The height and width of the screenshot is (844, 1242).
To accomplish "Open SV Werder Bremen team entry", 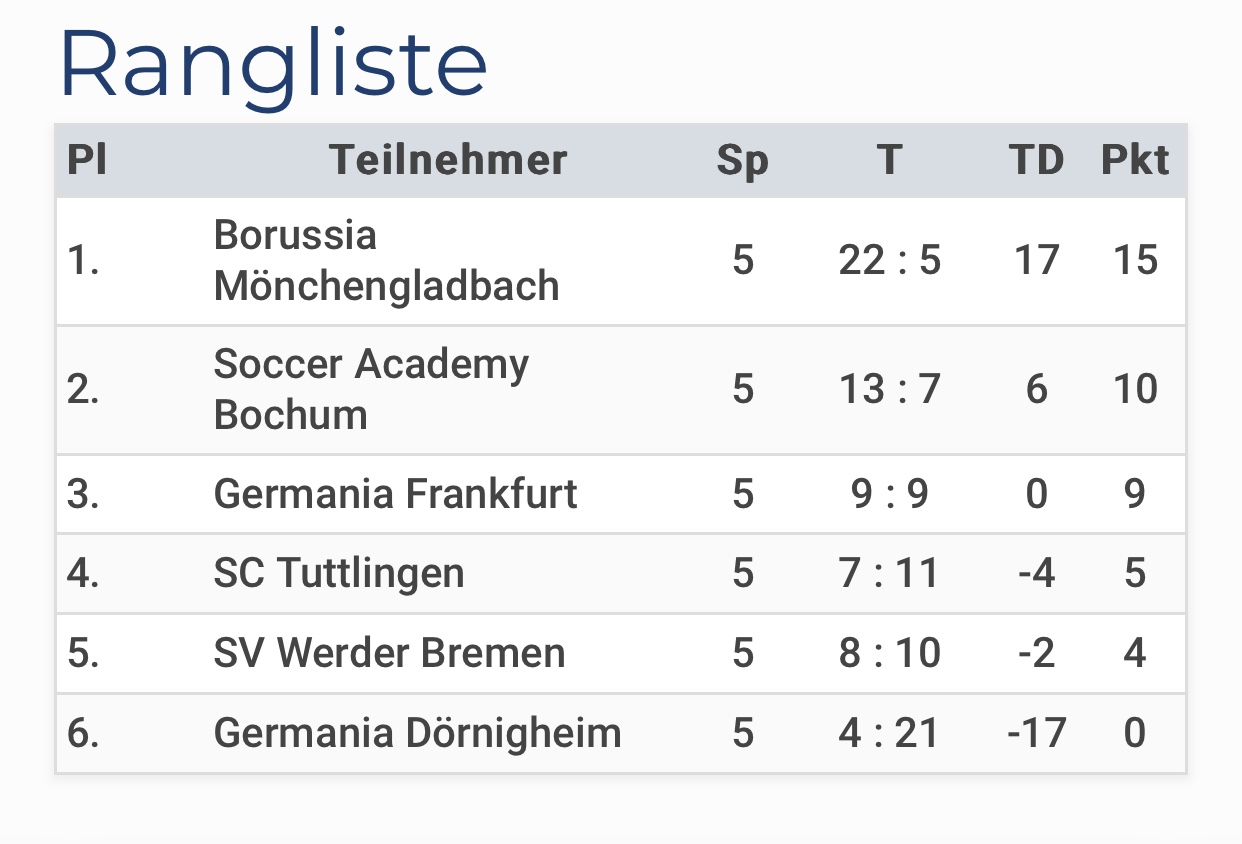I will click(x=389, y=654).
